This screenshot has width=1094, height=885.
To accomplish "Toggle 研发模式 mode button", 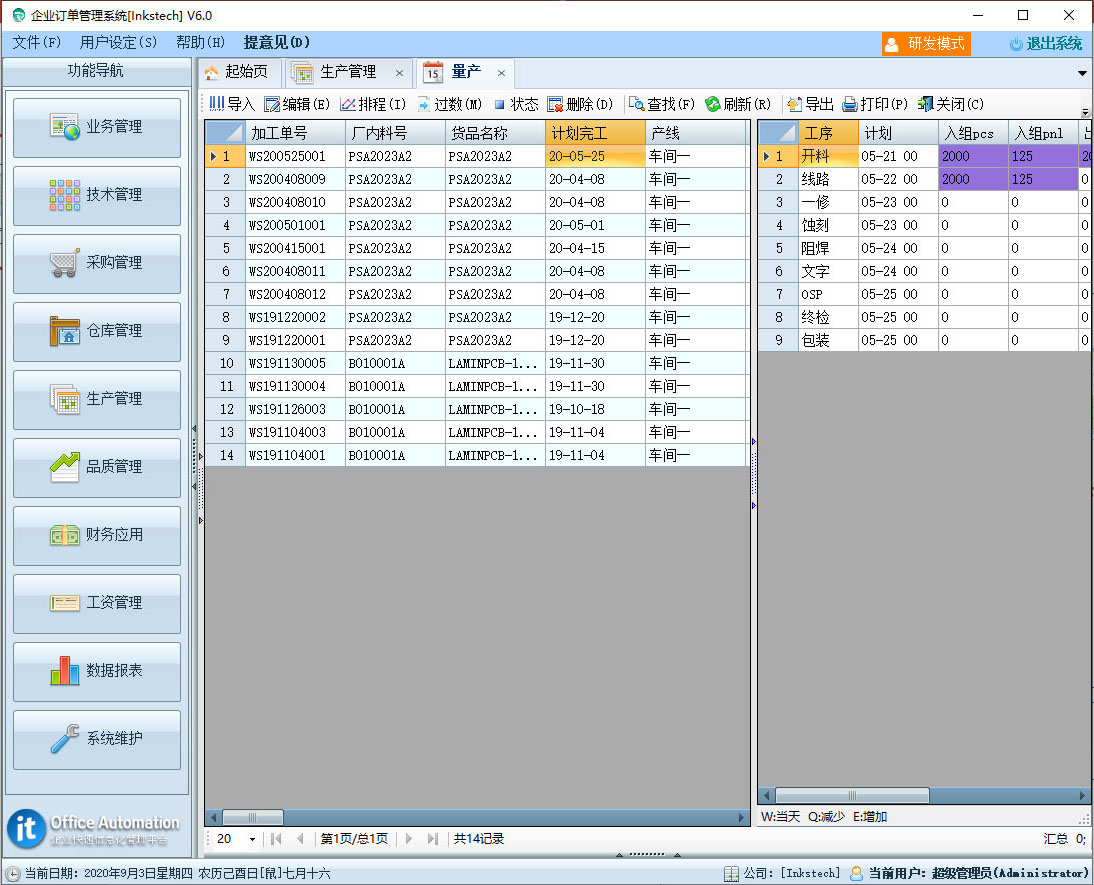I will tap(925, 43).
